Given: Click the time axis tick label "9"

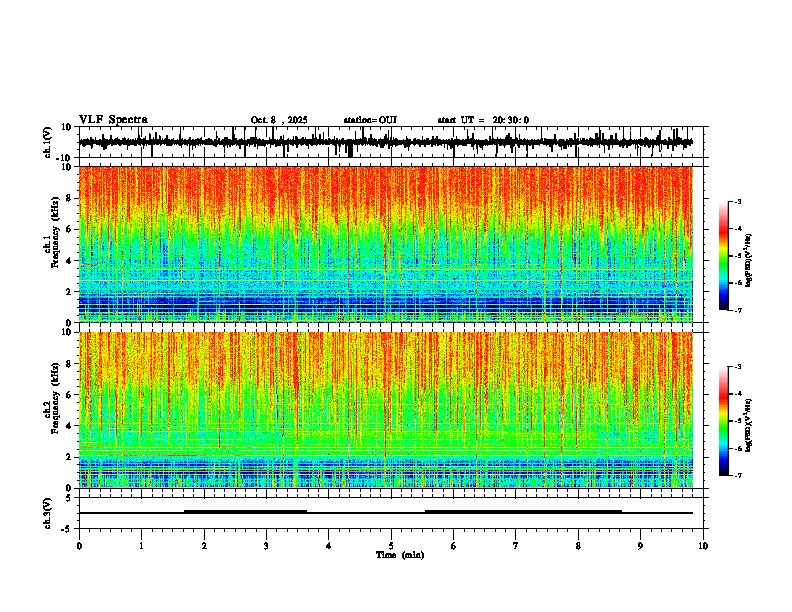Looking at the screenshot, I should pyautogui.click(x=640, y=546).
